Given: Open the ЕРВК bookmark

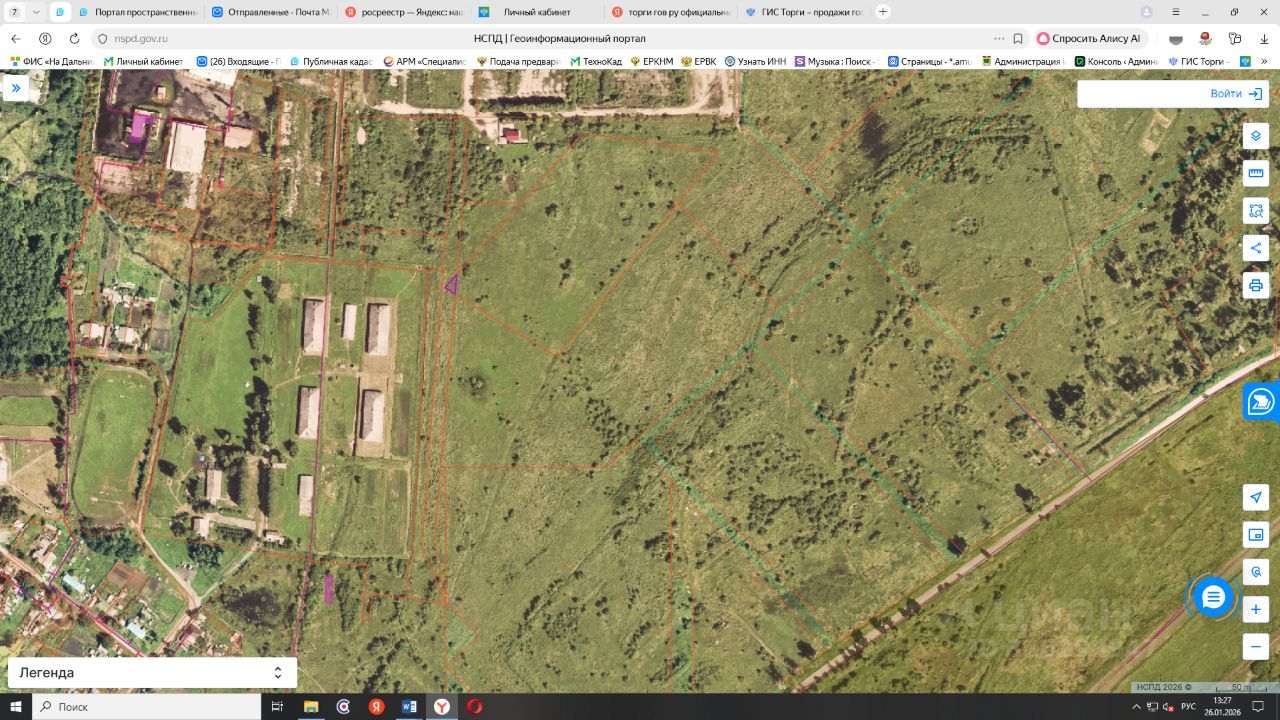Looking at the screenshot, I should point(699,61).
